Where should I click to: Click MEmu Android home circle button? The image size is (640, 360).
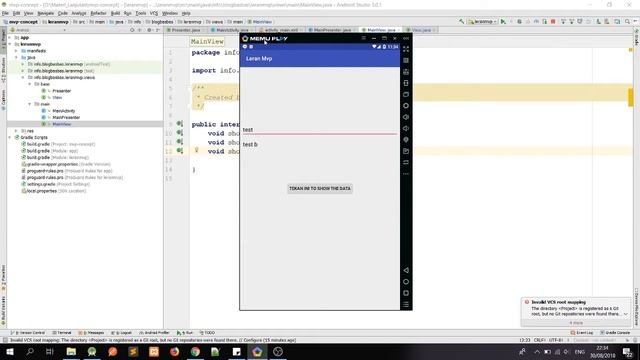[406, 282]
